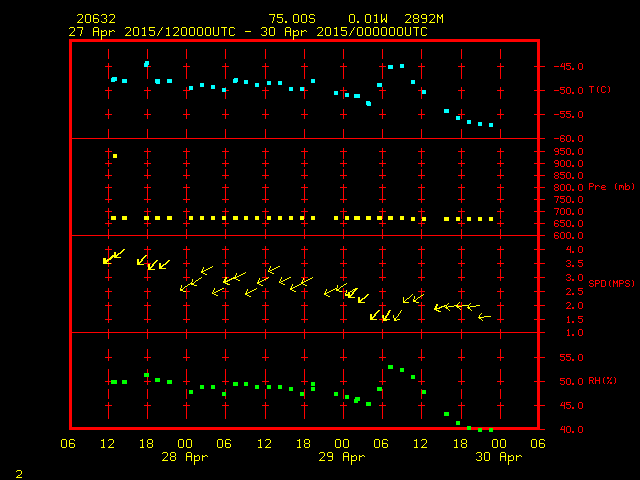This screenshot has width=640, height=480.
Task: Click the 0.01W longitude label
Action: (x=367, y=19)
